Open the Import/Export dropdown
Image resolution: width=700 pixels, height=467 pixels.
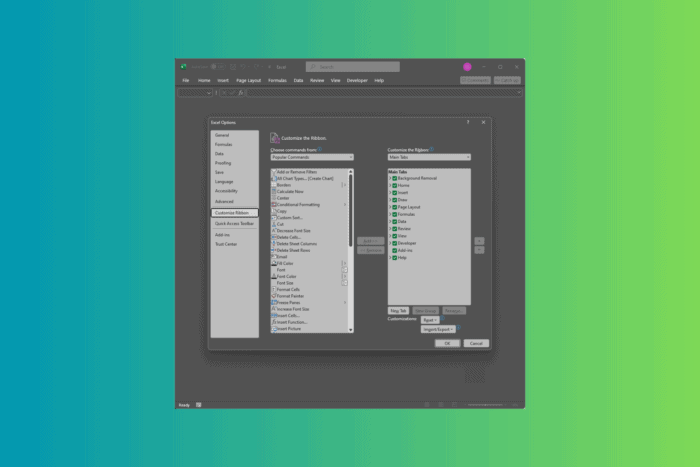438,329
